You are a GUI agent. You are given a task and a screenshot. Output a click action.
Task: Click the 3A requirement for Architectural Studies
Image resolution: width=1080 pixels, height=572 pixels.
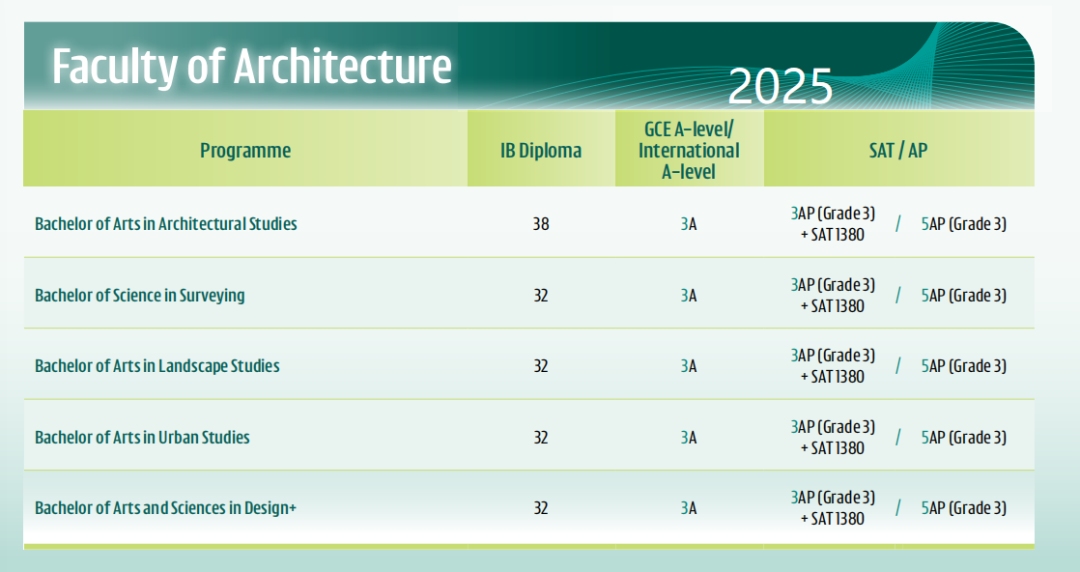coord(689,224)
